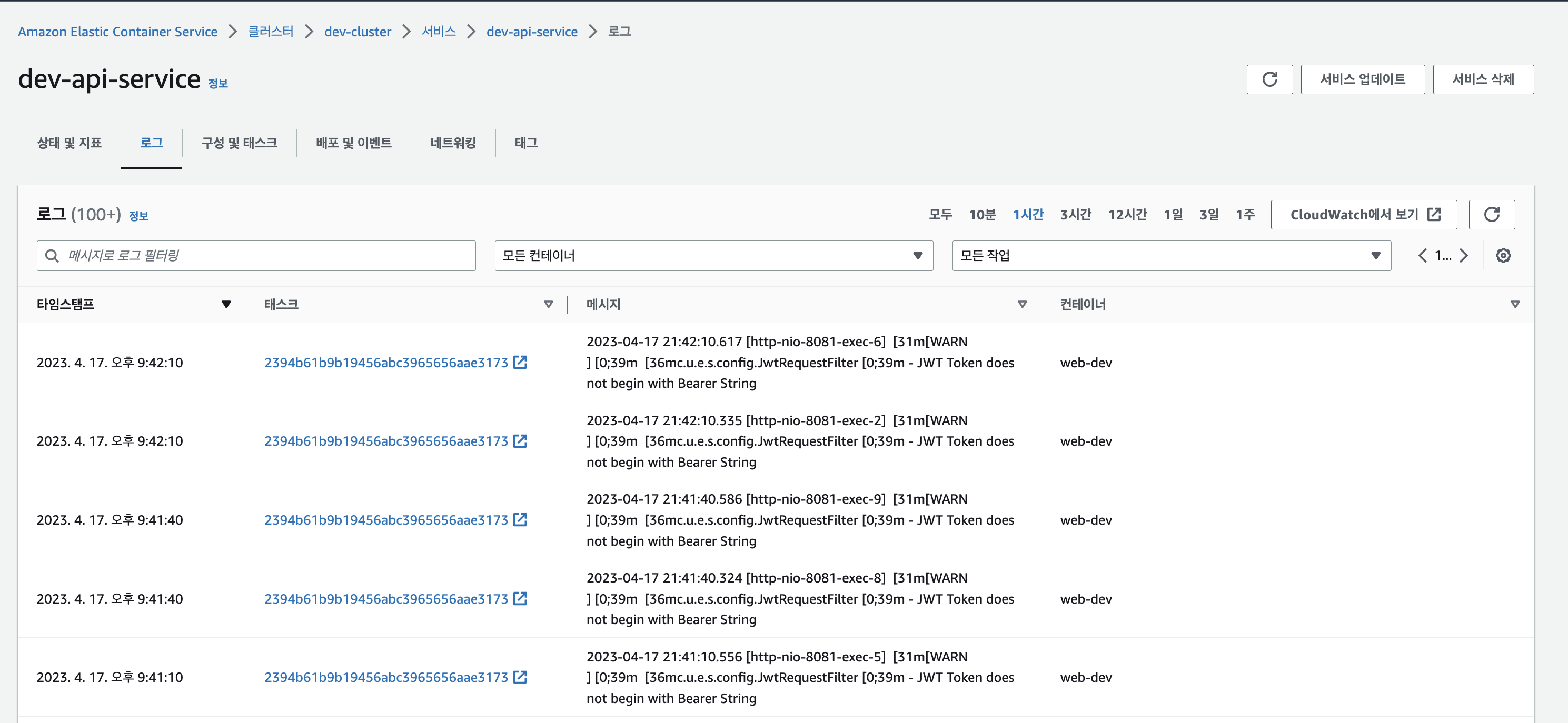The image size is (1568, 723).
Task: Select the 10분 time range
Action: [x=982, y=215]
